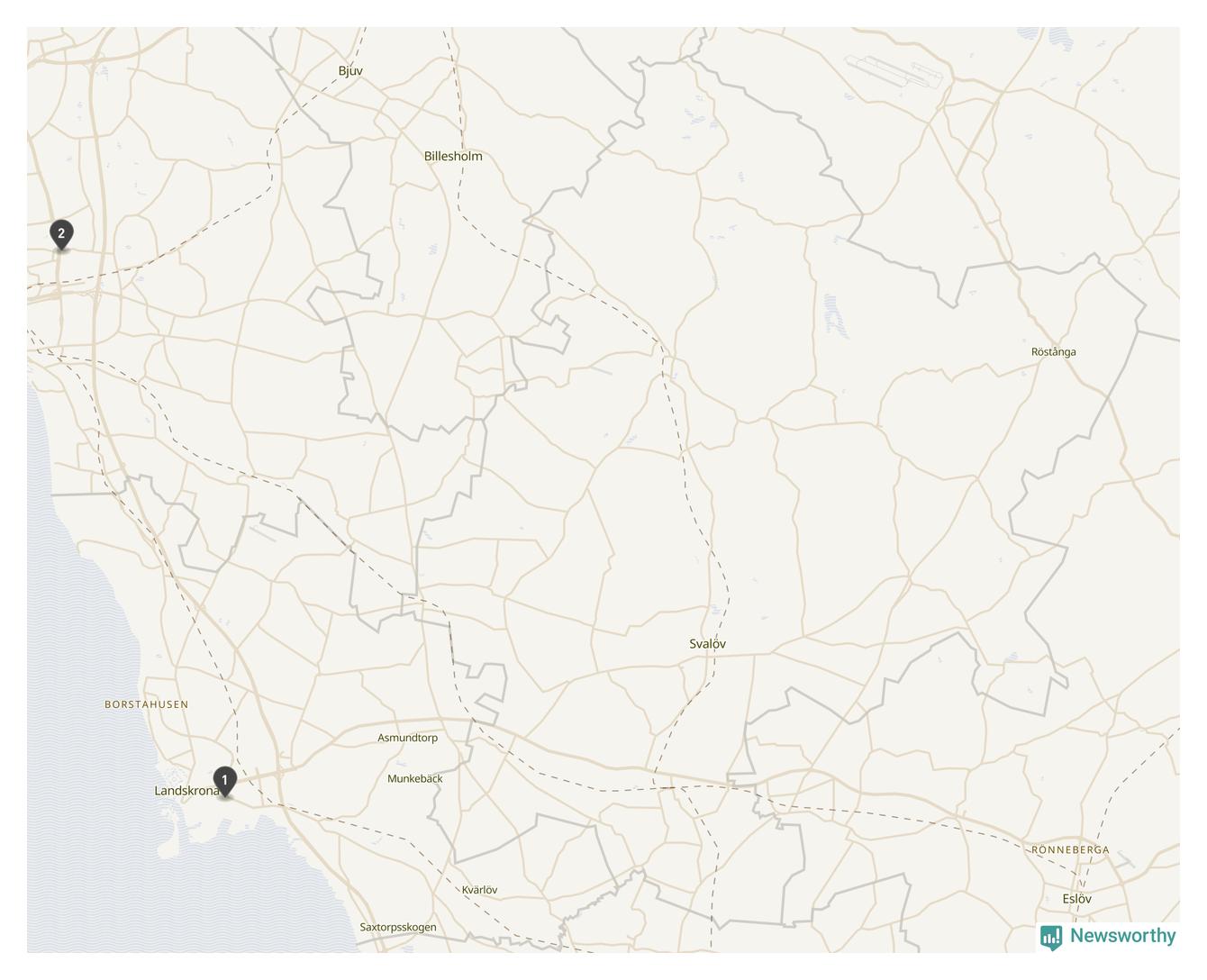Select the BORSTAHUSEN district label
Screen dimensions: 1207x980
[x=147, y=704]
